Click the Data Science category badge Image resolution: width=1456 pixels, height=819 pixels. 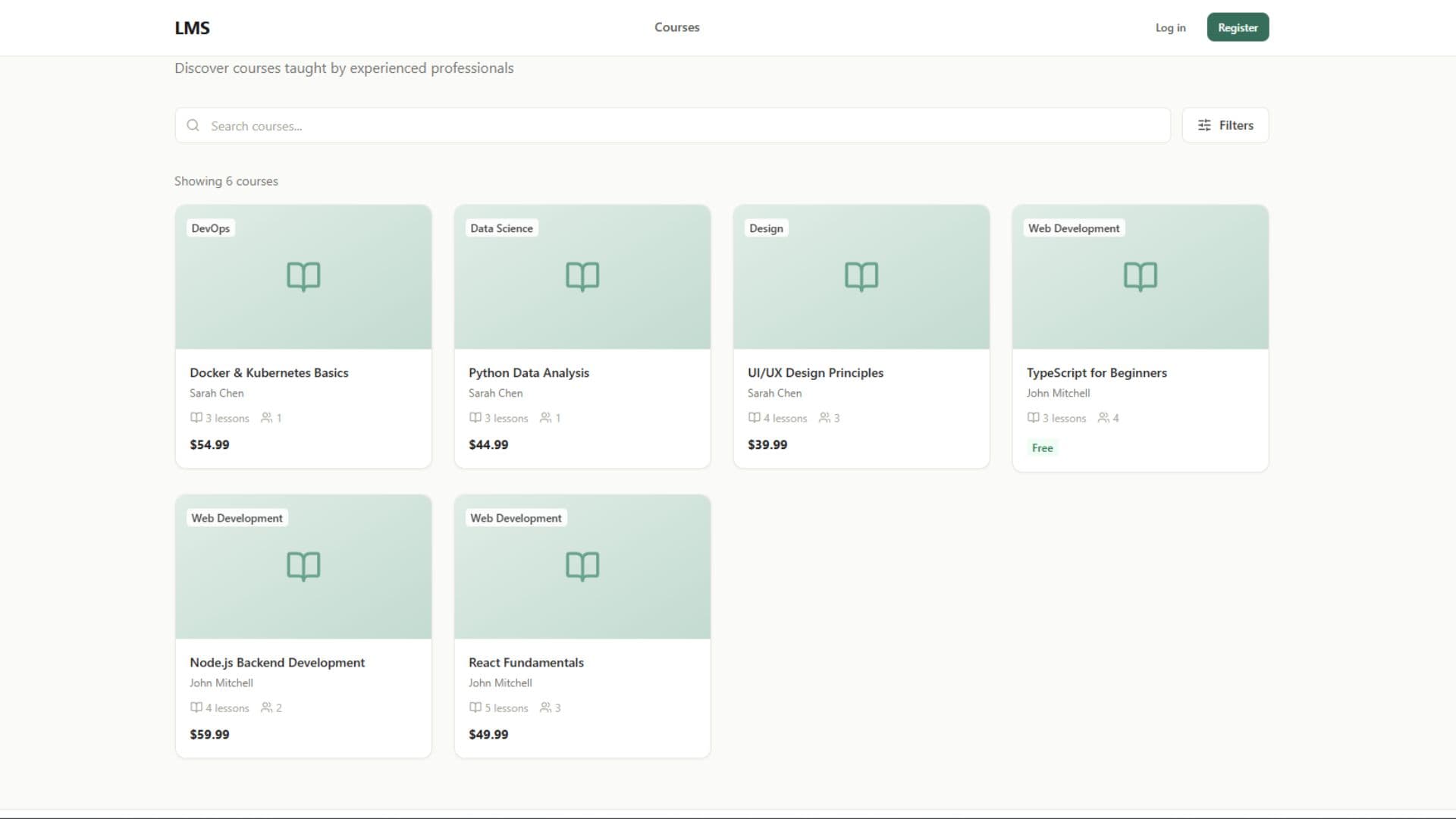pos(501,228)
